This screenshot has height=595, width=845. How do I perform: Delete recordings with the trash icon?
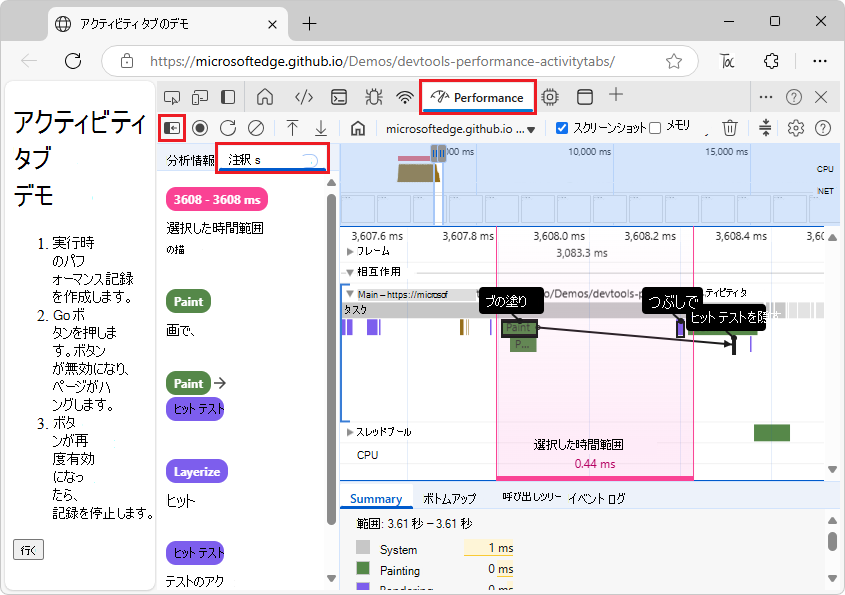coord(731,128)
